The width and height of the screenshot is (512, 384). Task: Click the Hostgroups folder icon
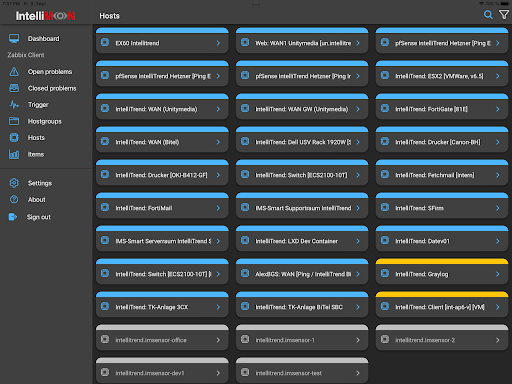(x=14, y=121)
